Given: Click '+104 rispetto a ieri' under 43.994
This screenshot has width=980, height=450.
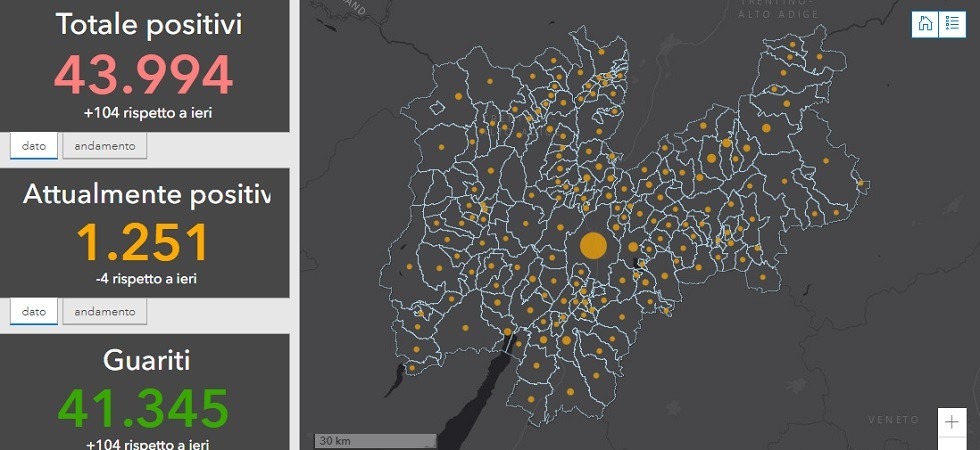Looking at the screenshot, I should [x=148, y=113].
